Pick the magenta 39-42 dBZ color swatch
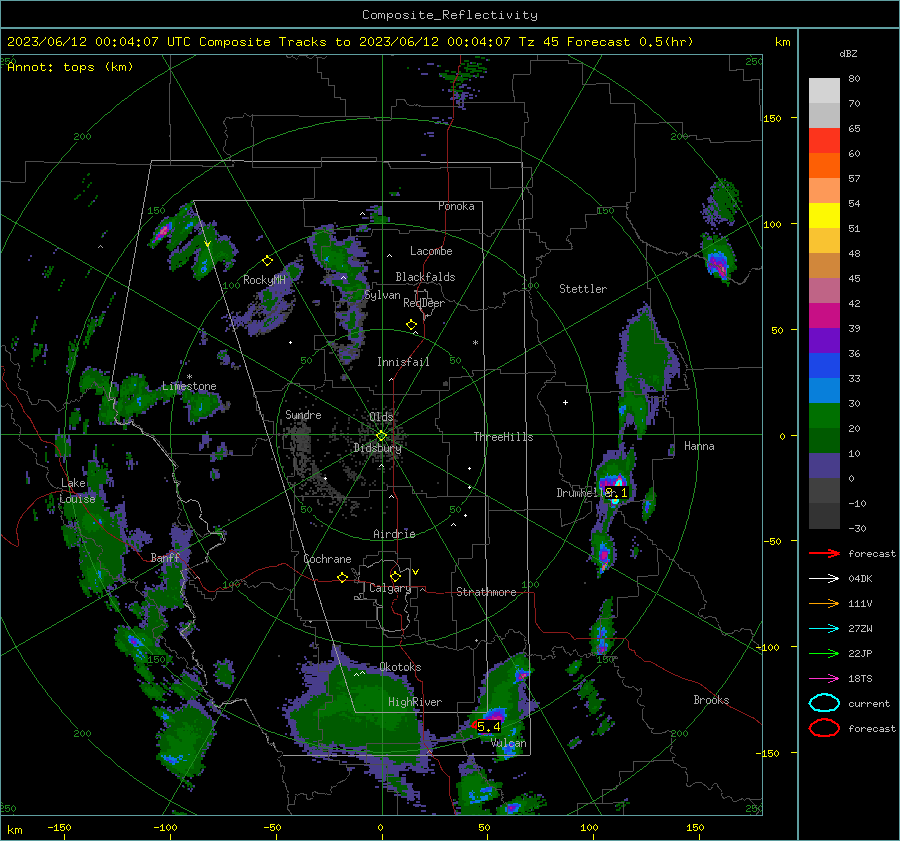 click(824, 316)
